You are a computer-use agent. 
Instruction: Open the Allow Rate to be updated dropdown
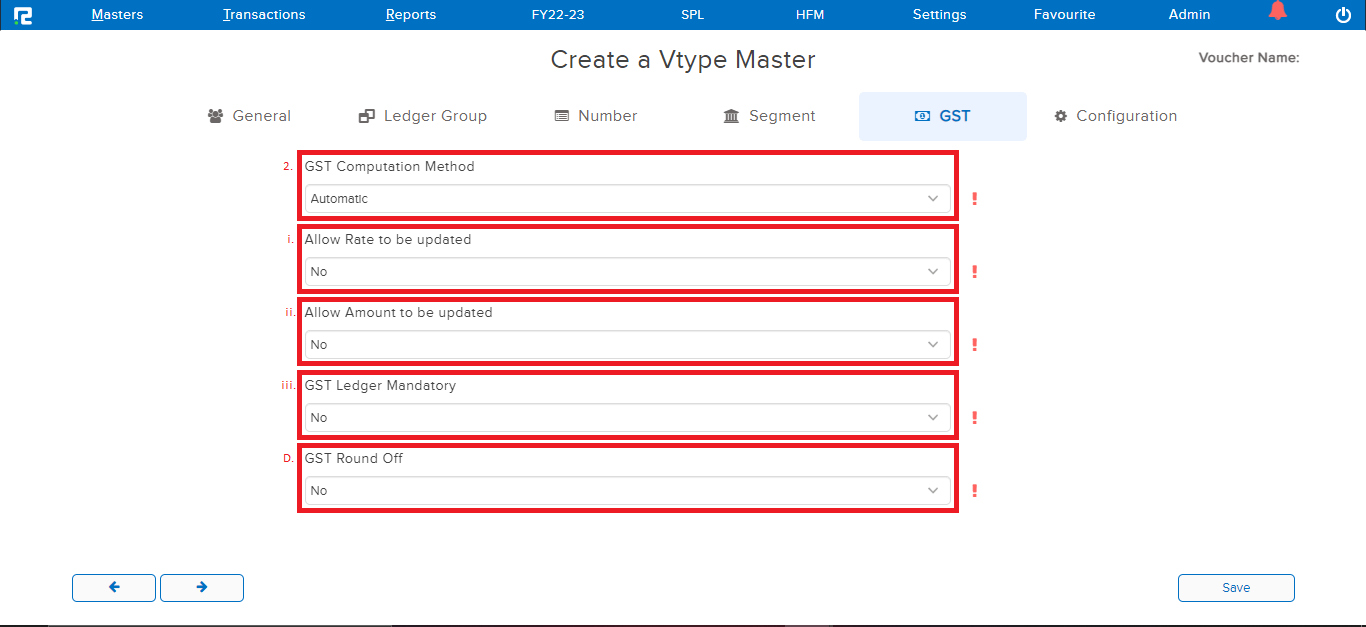tap(627, 272)
